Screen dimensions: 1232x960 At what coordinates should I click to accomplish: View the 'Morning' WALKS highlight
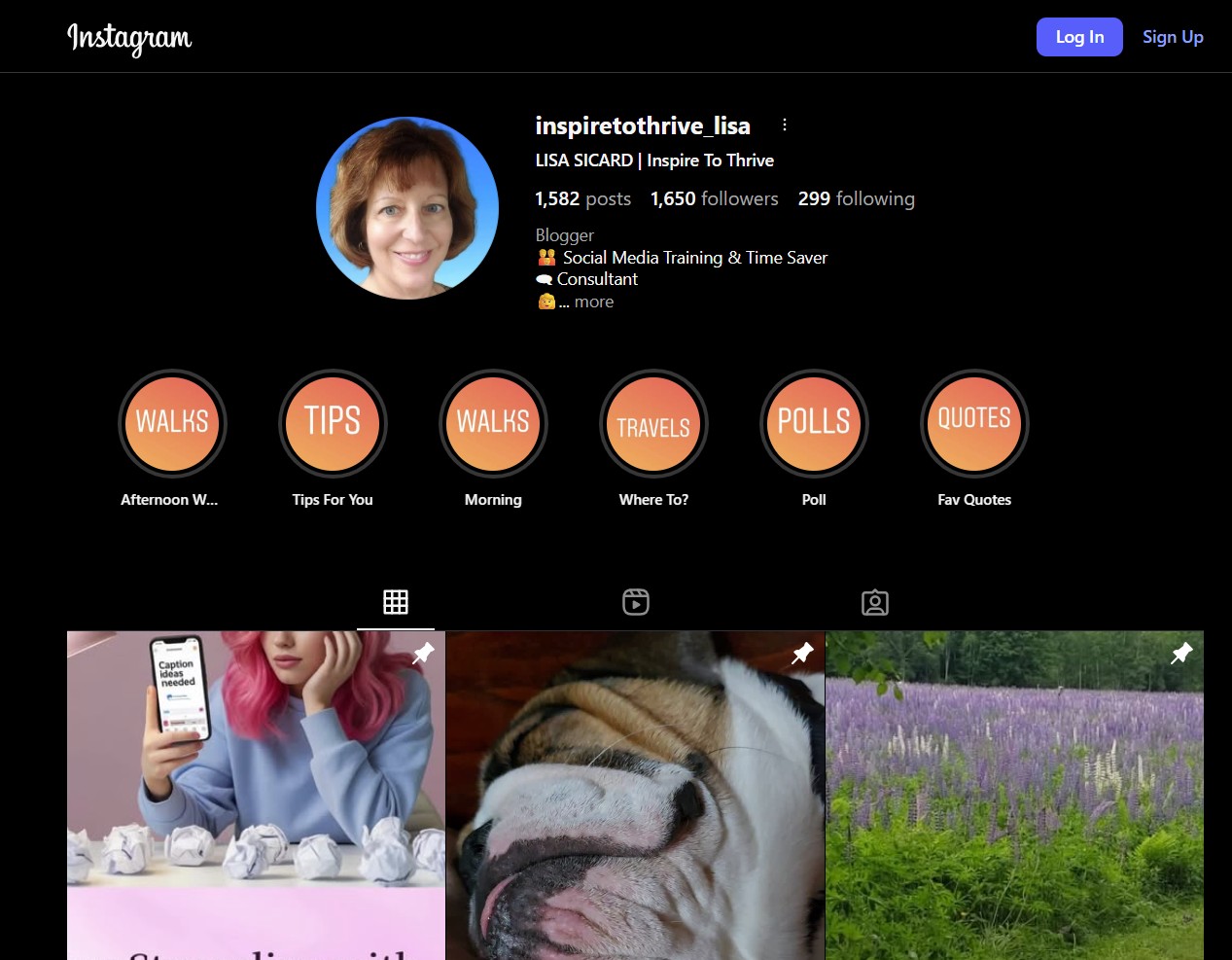pyautogui.click(x=493, y=423)
